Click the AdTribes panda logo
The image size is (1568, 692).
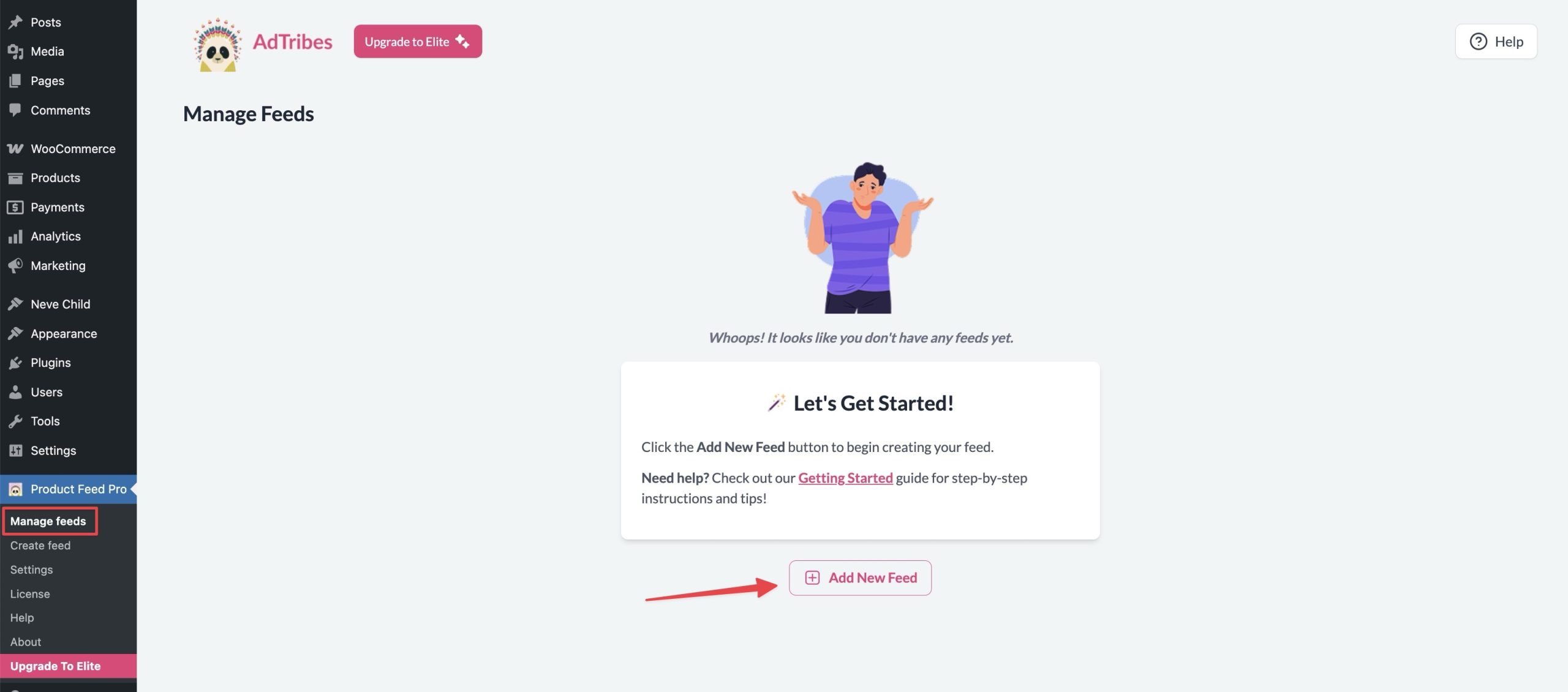[x=217, y=44]
